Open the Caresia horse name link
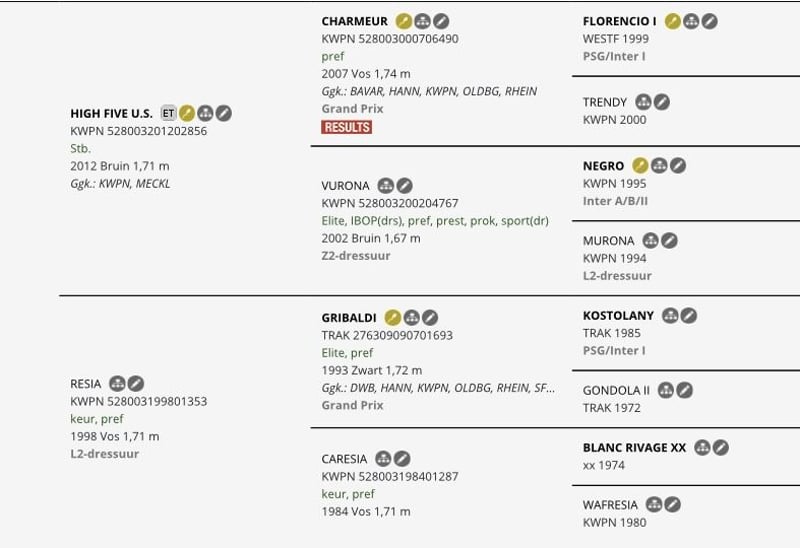This screenshot has width=800, height=548. click(344, 459)
